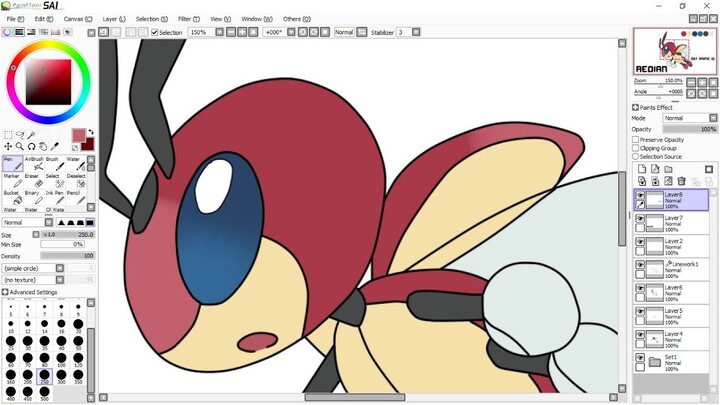Create a new normal layer
Image resolution: width=720 pixels, height=405 pixels.
click(x=642, y=169)
